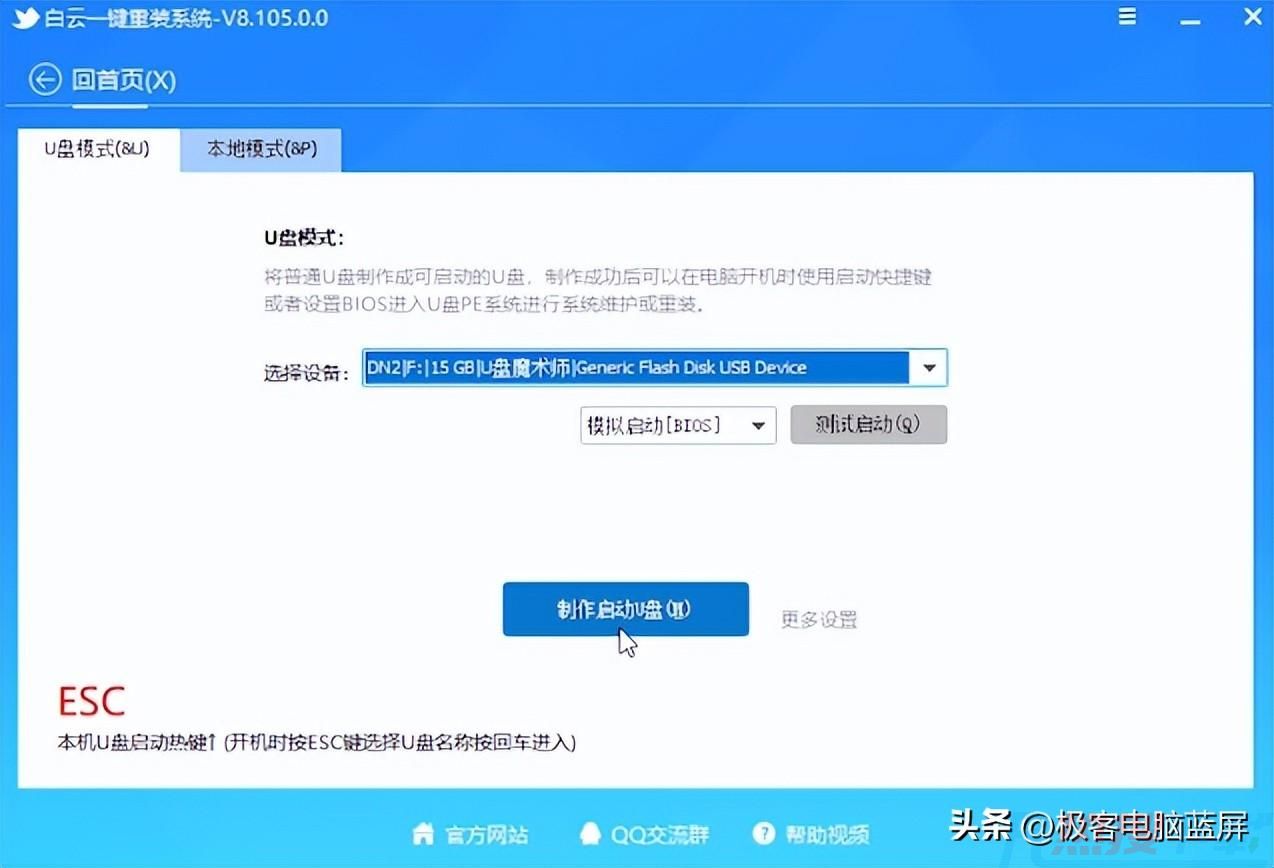Go back via 回首页(X)
1274x868 pixels.
(124, 80)
